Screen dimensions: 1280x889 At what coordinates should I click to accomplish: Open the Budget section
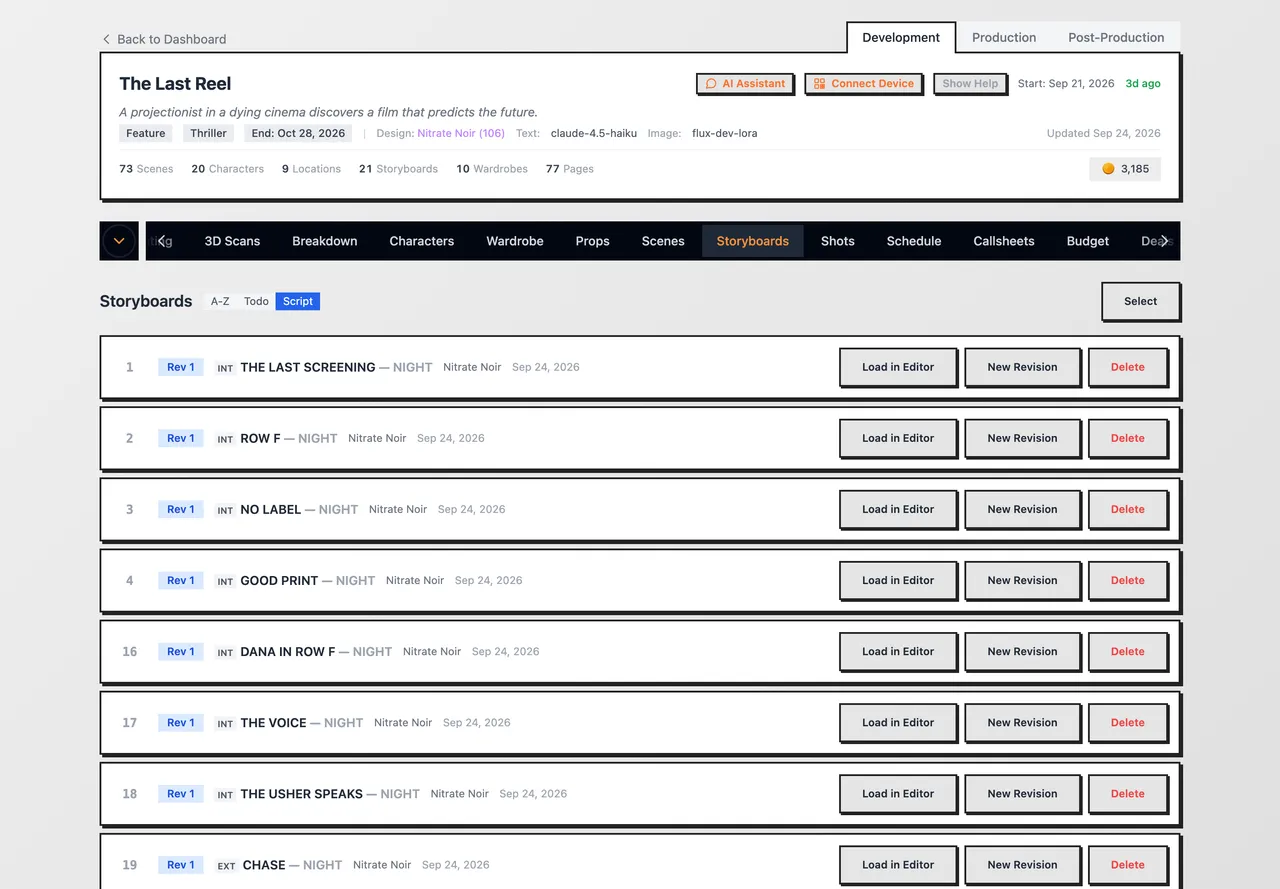pos(1088,241)
